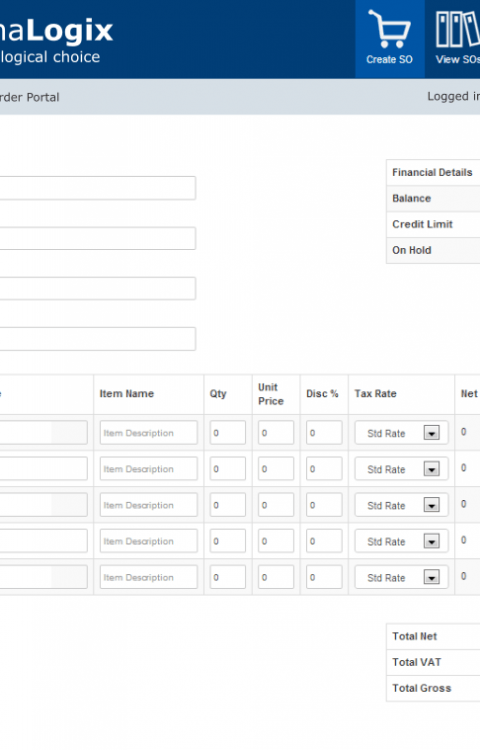
Task: Click the AlphaLogix logo text
Action: (x=56, y=31)
